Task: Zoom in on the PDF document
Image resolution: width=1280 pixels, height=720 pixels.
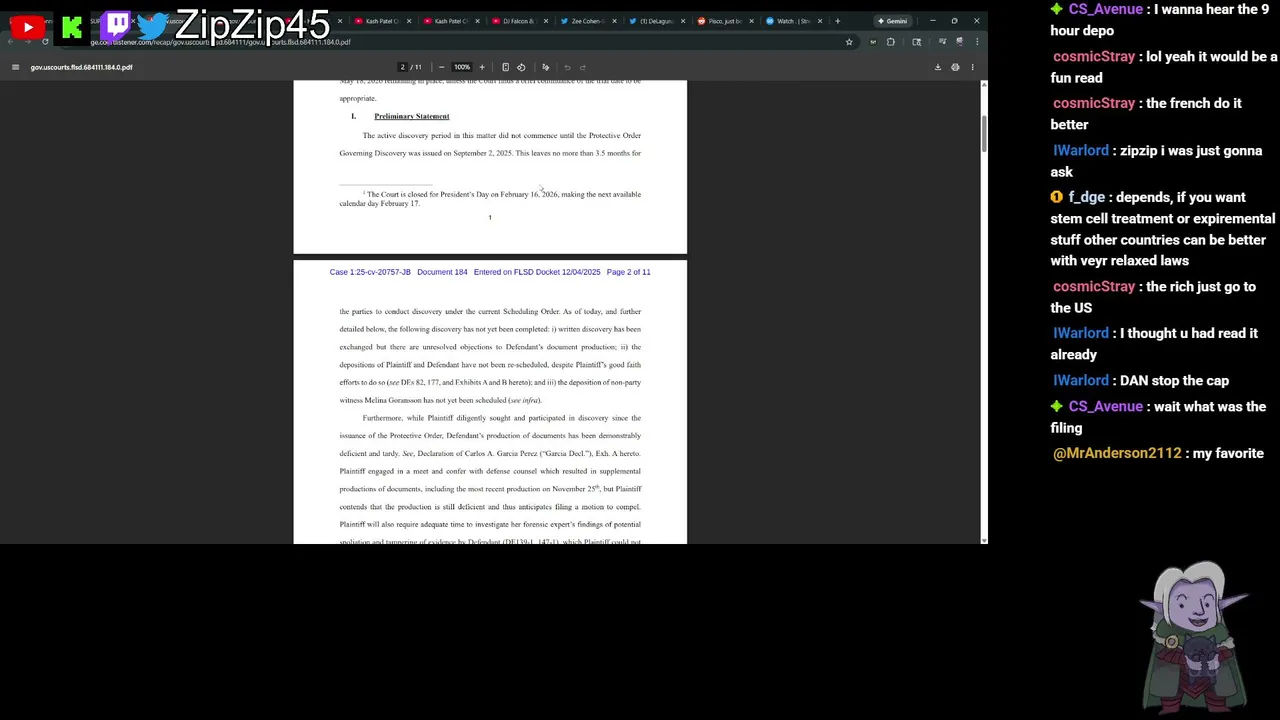Action: (482, 67)
